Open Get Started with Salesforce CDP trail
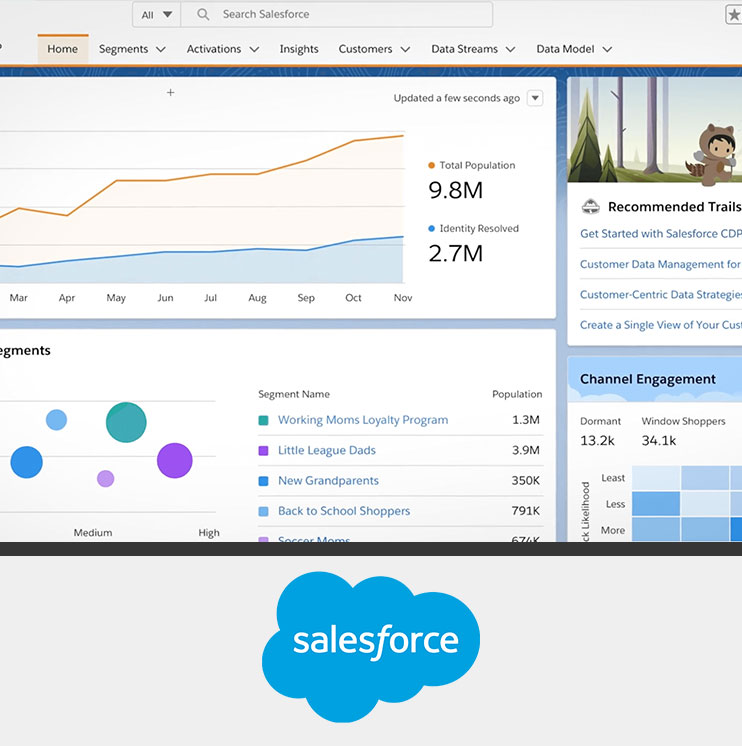 660,234
